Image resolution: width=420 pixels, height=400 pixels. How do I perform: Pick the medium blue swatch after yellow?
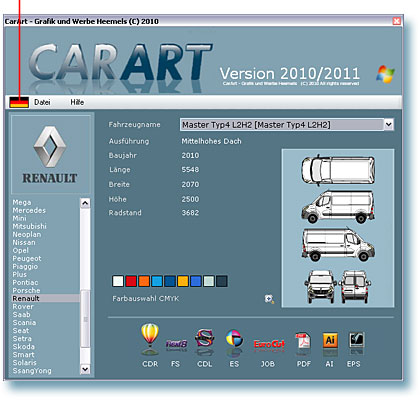(x=196, y=281)
